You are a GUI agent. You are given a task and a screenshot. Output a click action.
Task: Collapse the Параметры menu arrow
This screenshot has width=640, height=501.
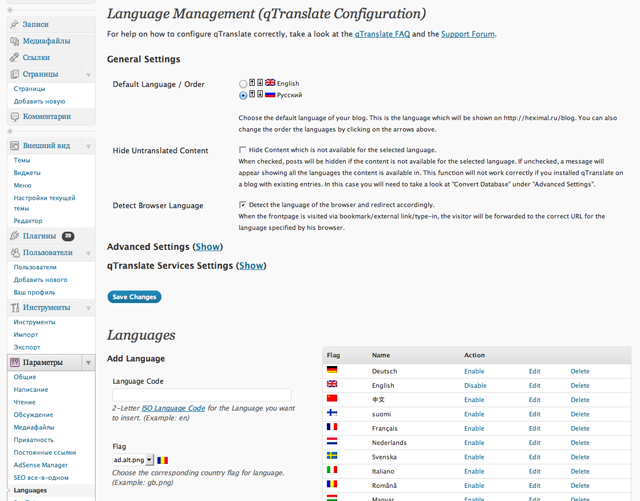(88, 363)
